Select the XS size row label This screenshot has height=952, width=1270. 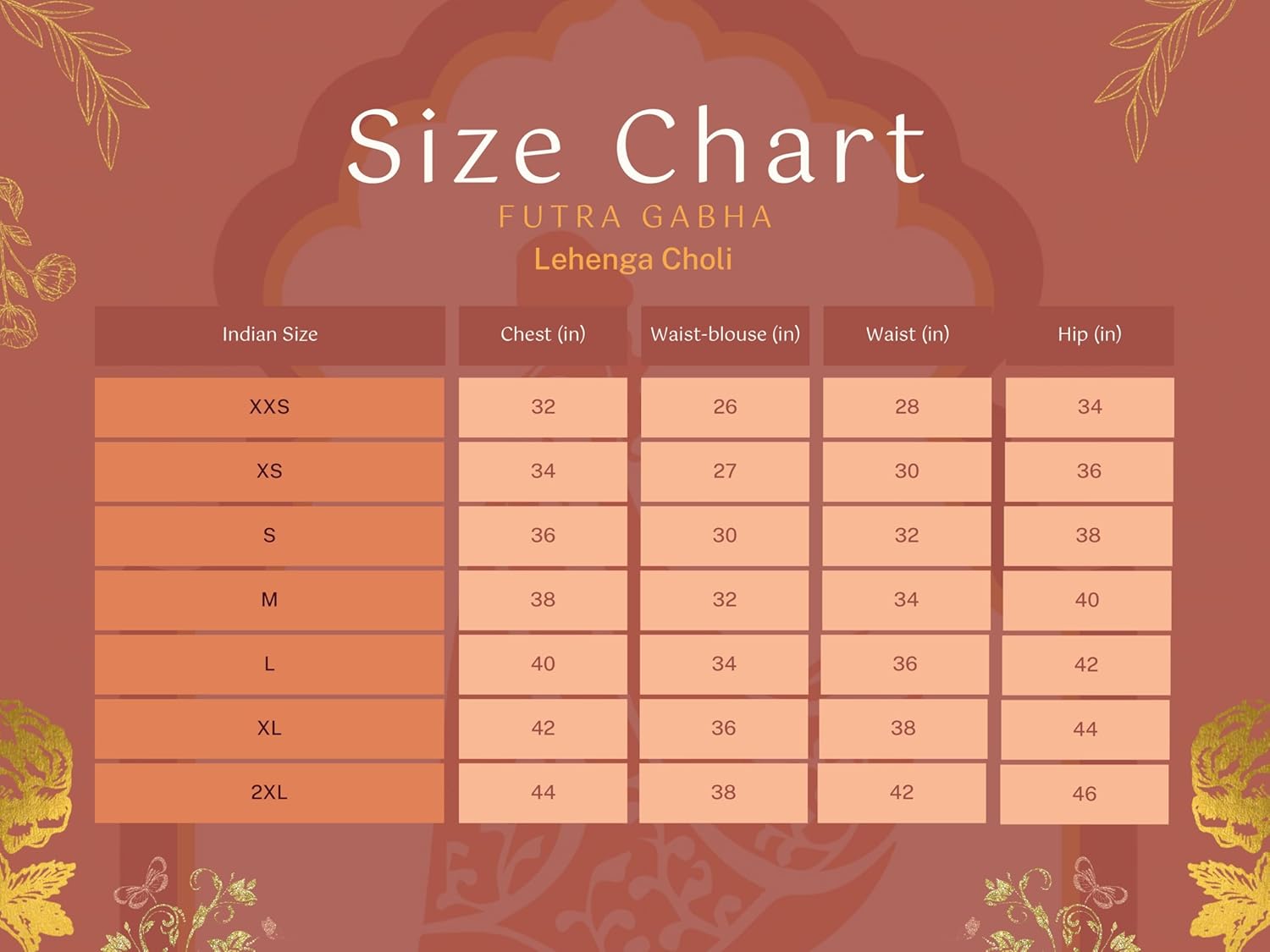click(x=269, y=471)
